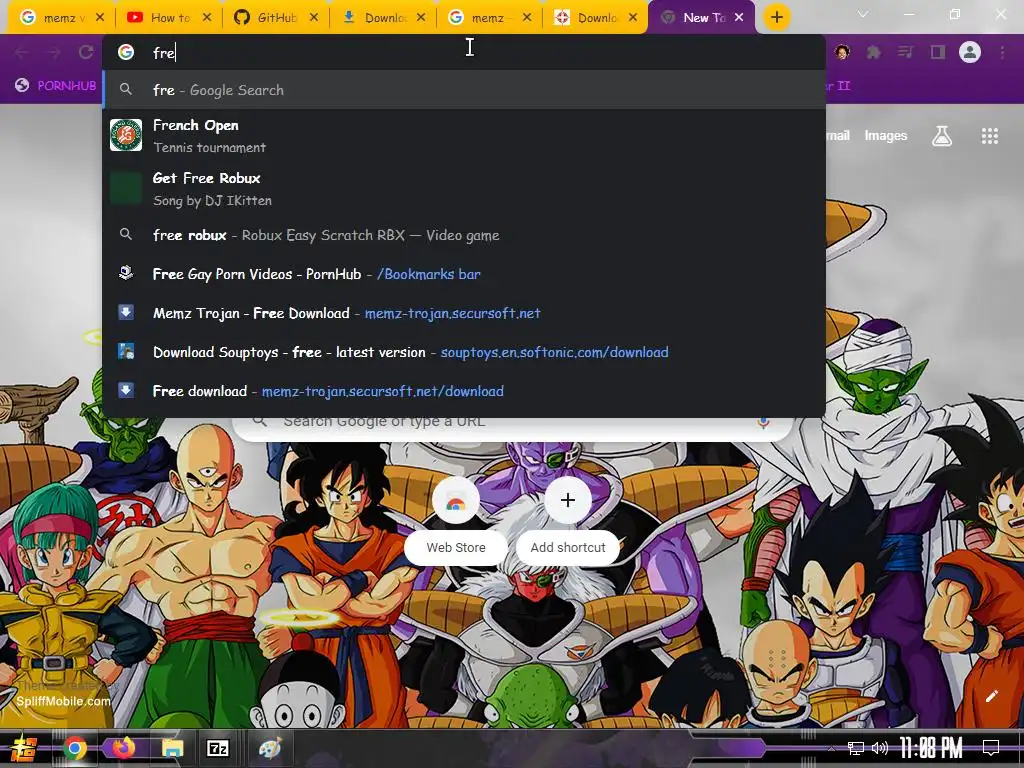Toggle the side panel icon
This screenshot has width=1024, height=768.
point(938,52)
